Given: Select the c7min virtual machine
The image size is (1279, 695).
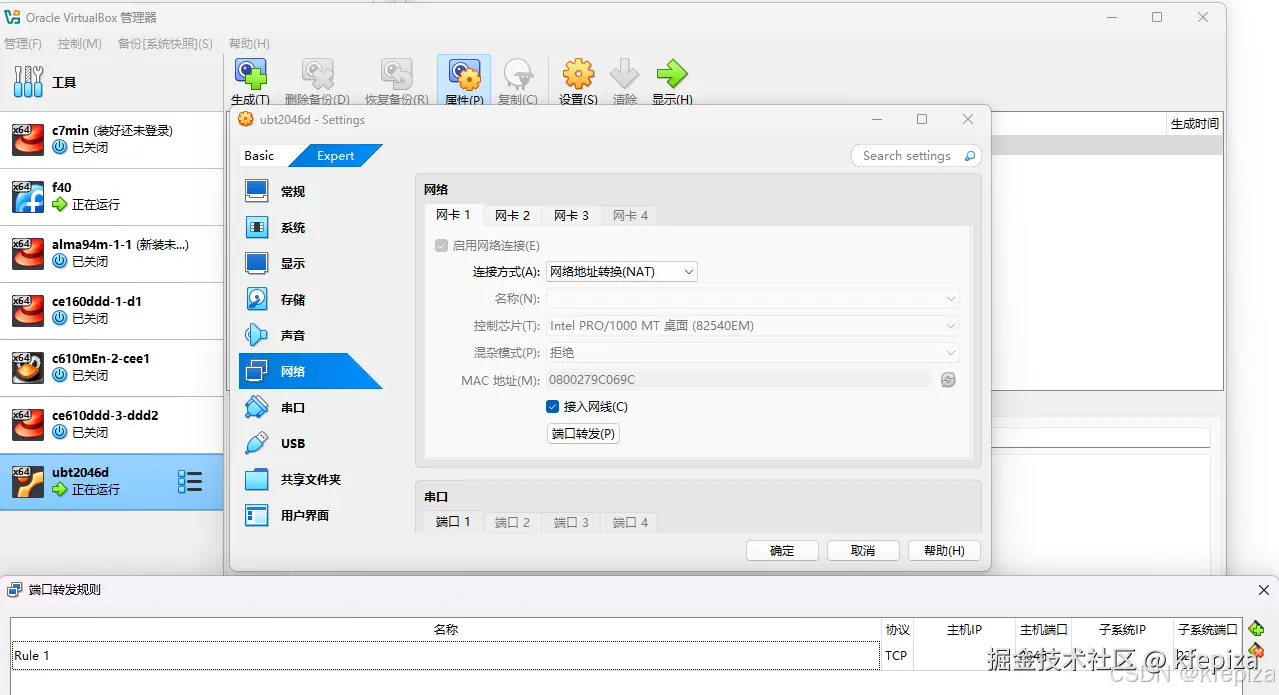Looking at the screenshot, I should tap(111, 139).
